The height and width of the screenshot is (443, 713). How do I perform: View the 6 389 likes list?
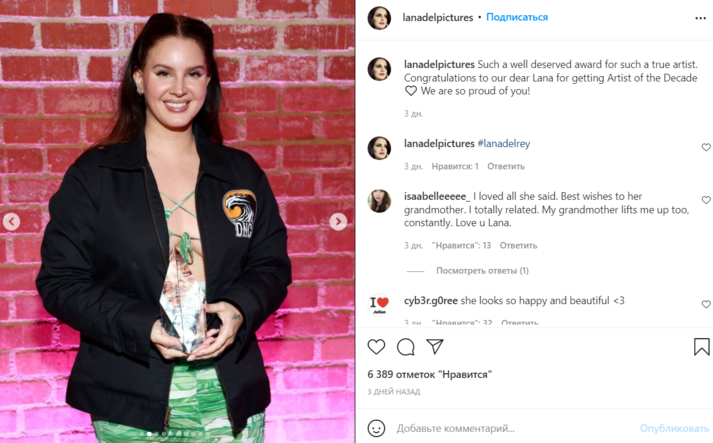[x=429, y=374]
